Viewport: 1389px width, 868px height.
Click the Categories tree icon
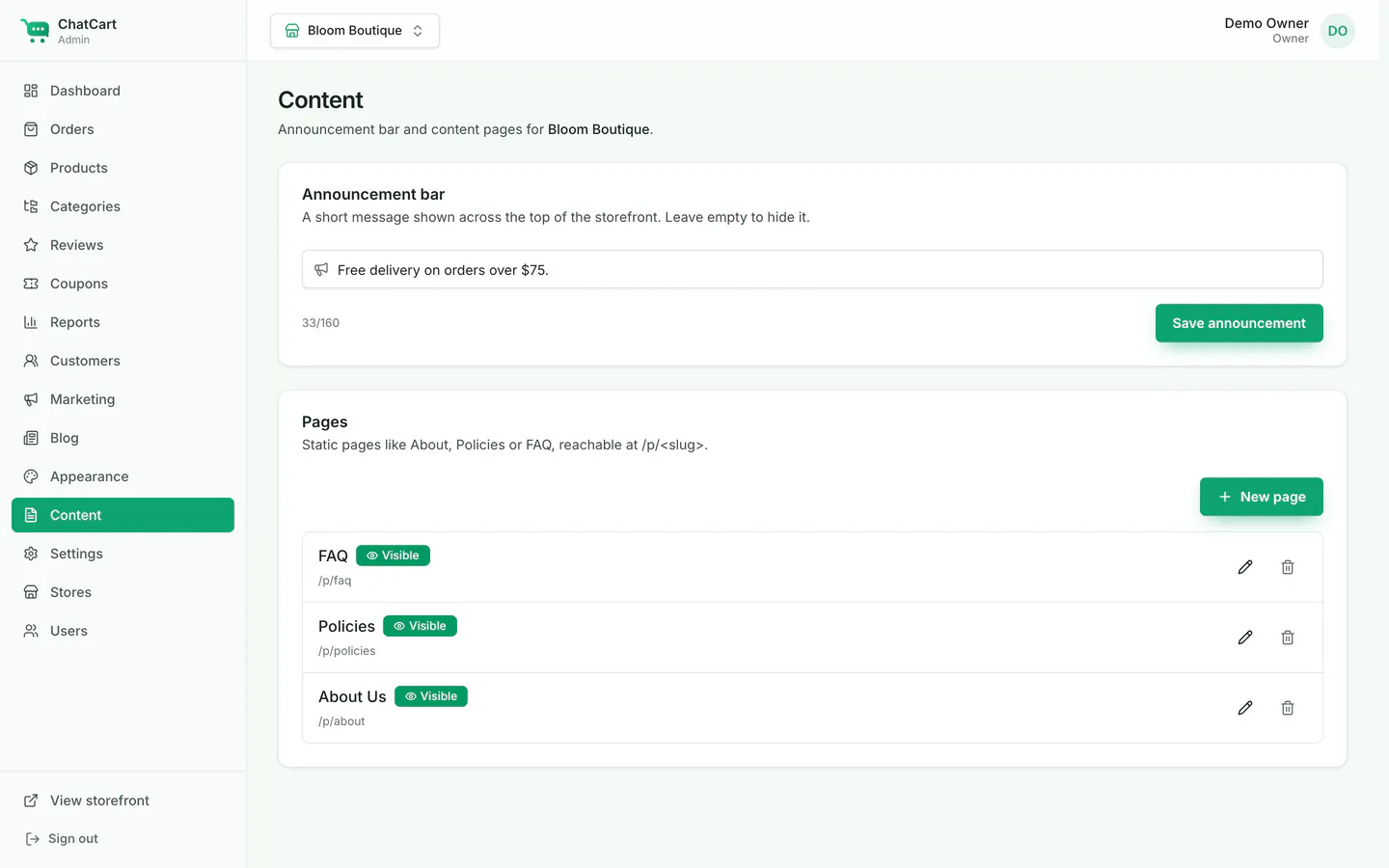pos(31,206)
